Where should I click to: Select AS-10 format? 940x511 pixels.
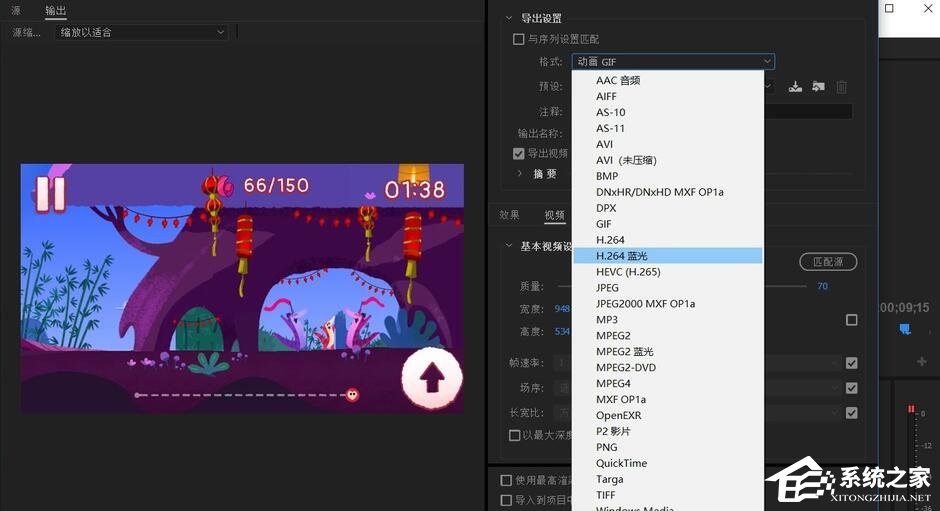[668, 112]
